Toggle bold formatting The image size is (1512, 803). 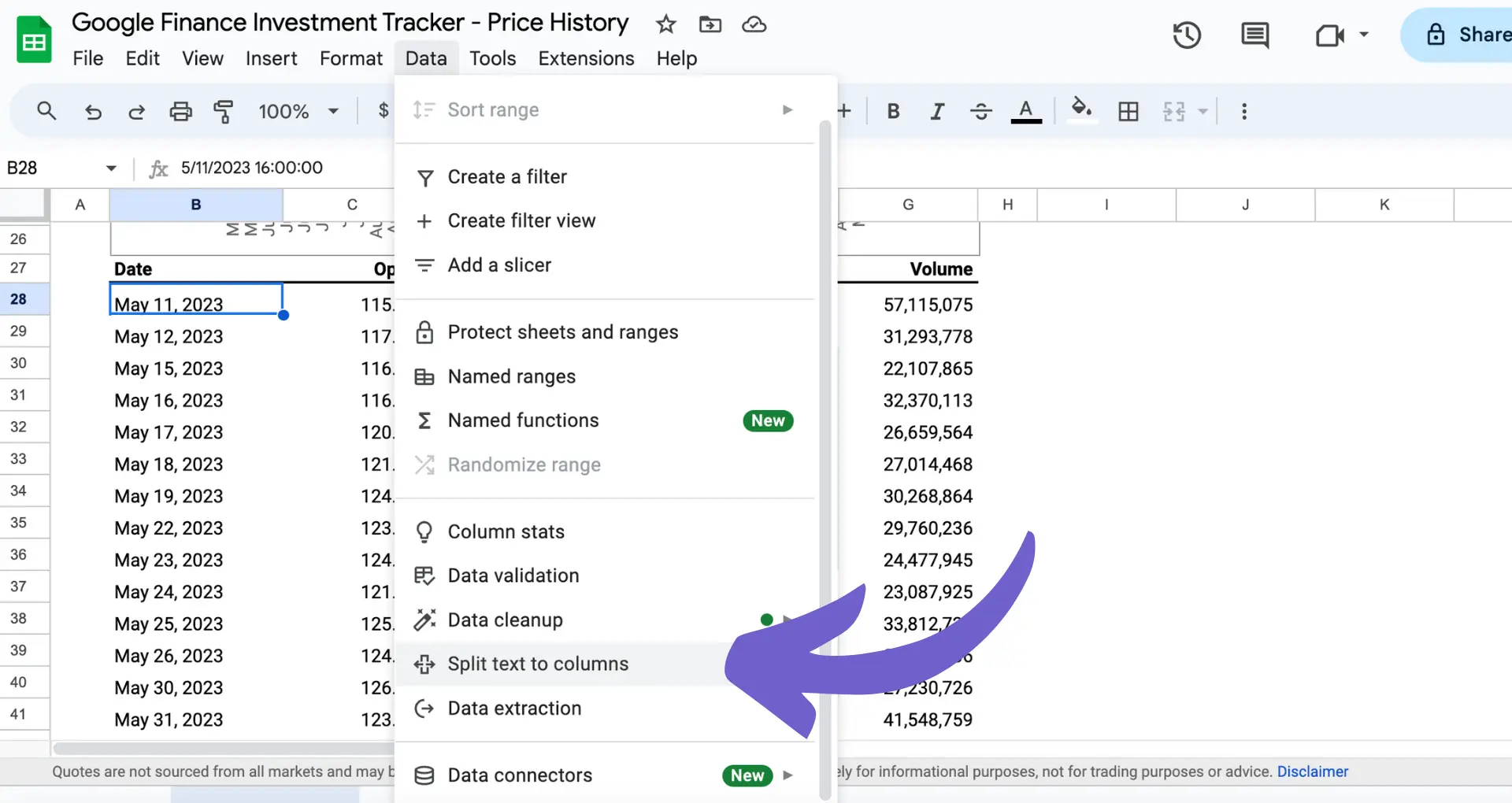[893, 111]
